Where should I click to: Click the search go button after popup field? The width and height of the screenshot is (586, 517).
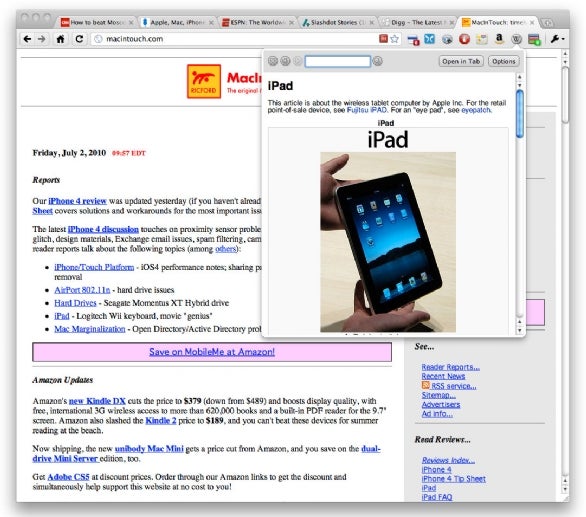point(378,61)
